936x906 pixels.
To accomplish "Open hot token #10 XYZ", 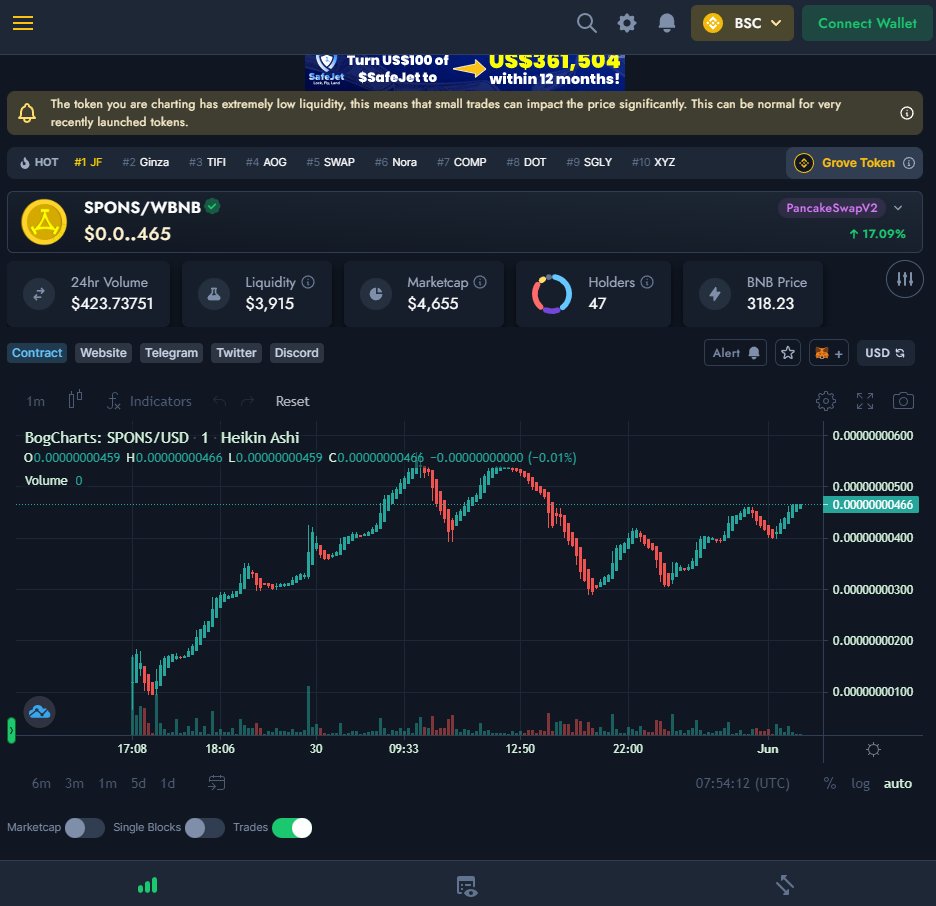I will tap(653, 162).
